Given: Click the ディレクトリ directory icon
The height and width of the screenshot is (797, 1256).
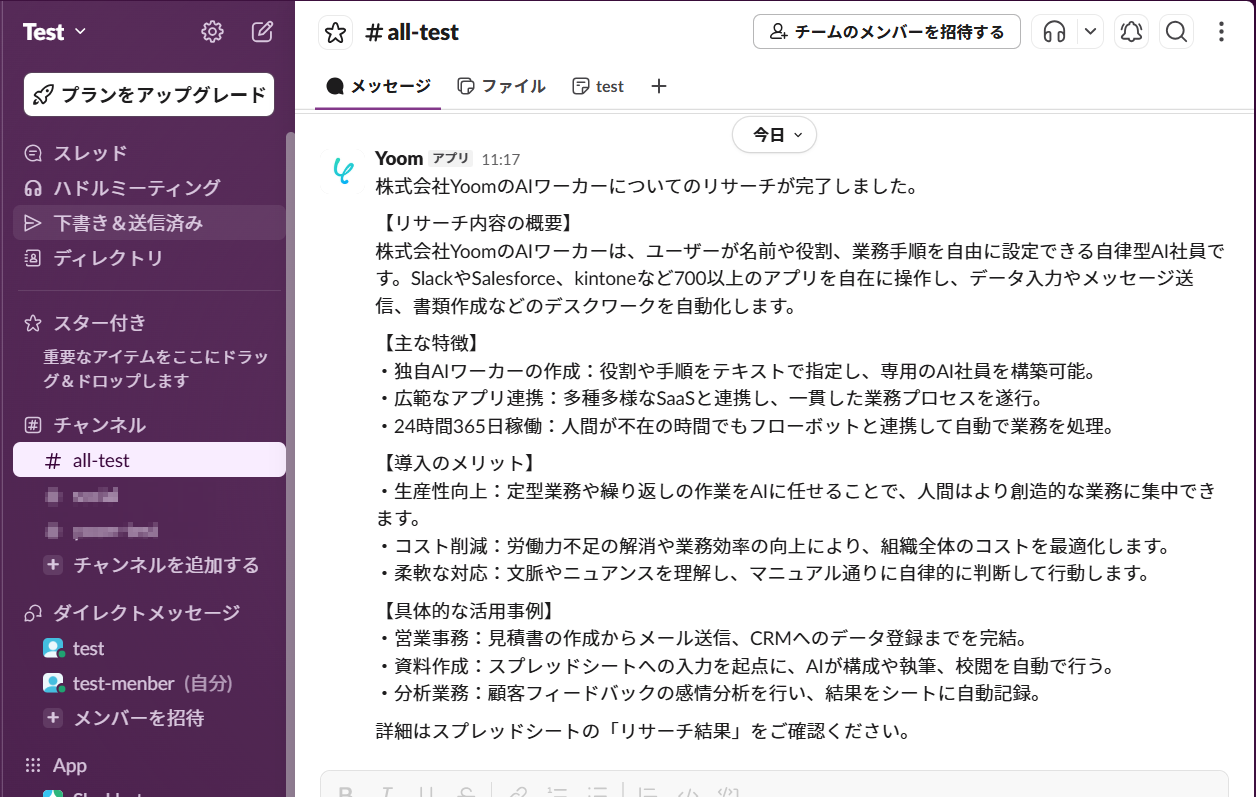Looking at the screenshot, I should coord(33,258).
